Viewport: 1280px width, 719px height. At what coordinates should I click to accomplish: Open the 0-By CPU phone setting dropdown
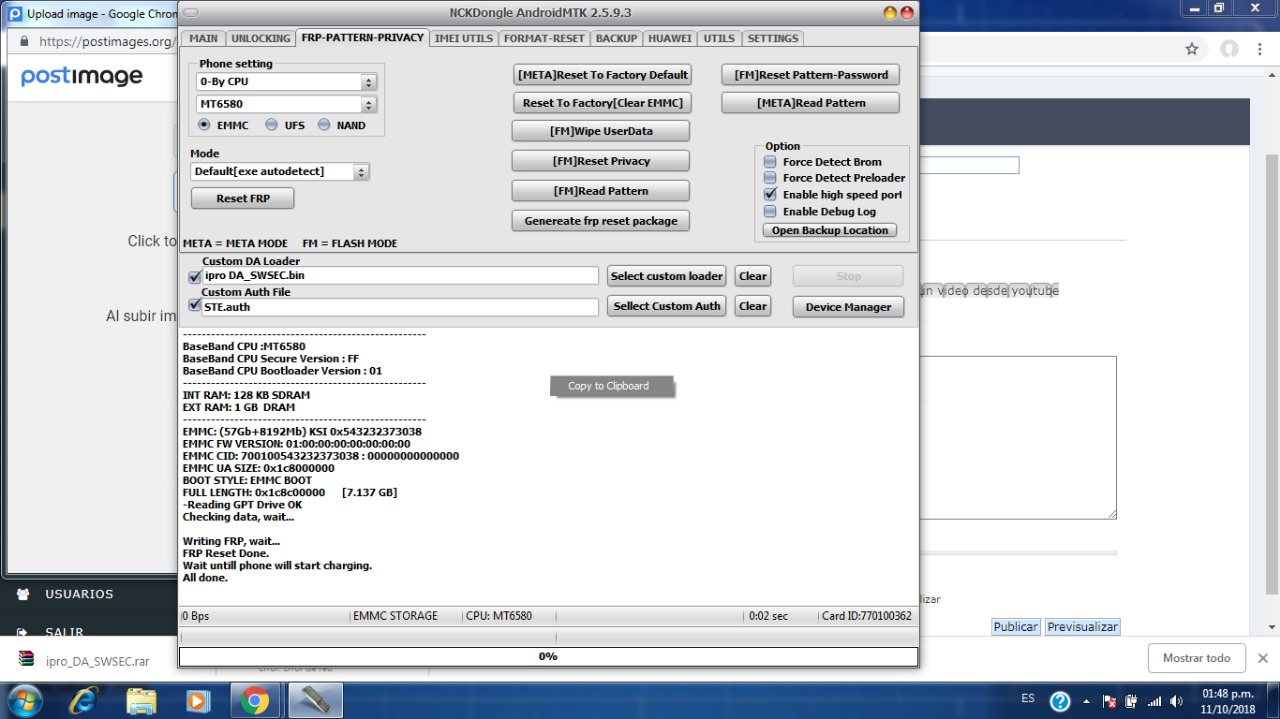pyautogui.click(x=286, y=82)
